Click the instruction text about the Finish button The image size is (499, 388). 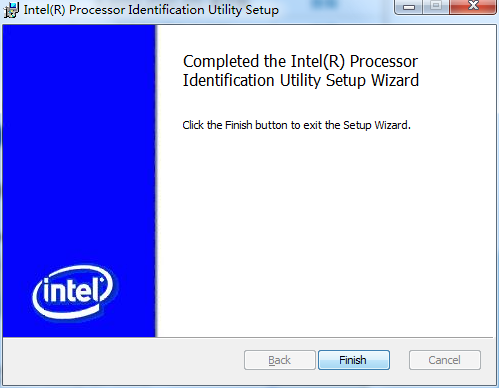click(296, 125)
